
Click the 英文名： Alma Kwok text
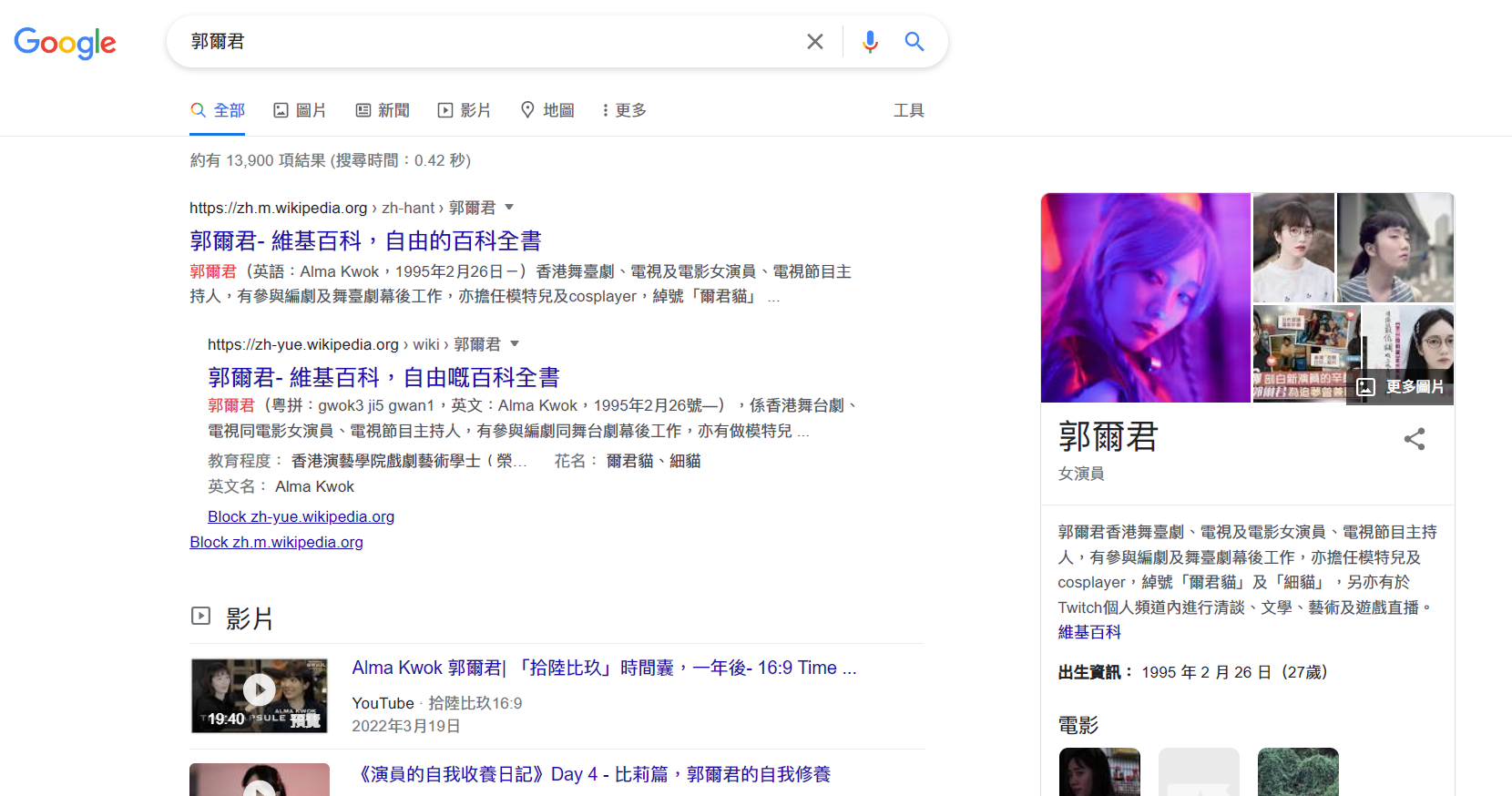pyautogui.click(x=281, y=486)
